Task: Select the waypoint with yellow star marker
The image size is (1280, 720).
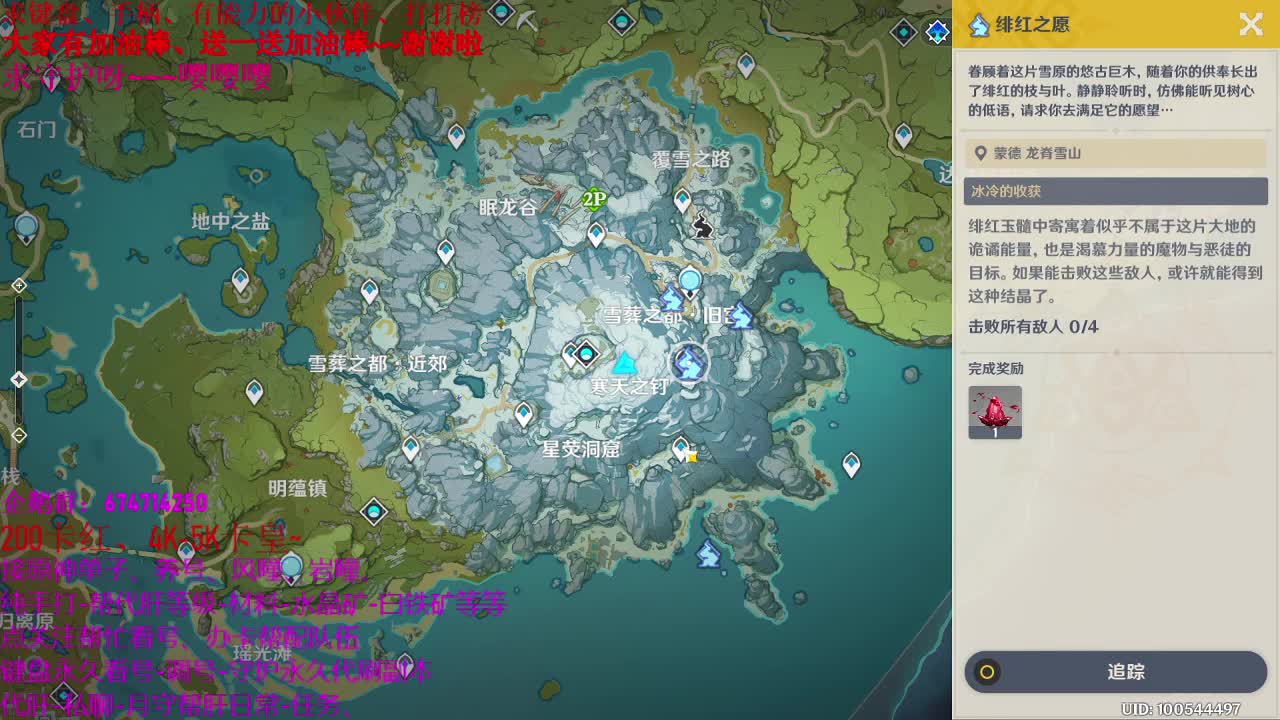Action: (682, 448)
